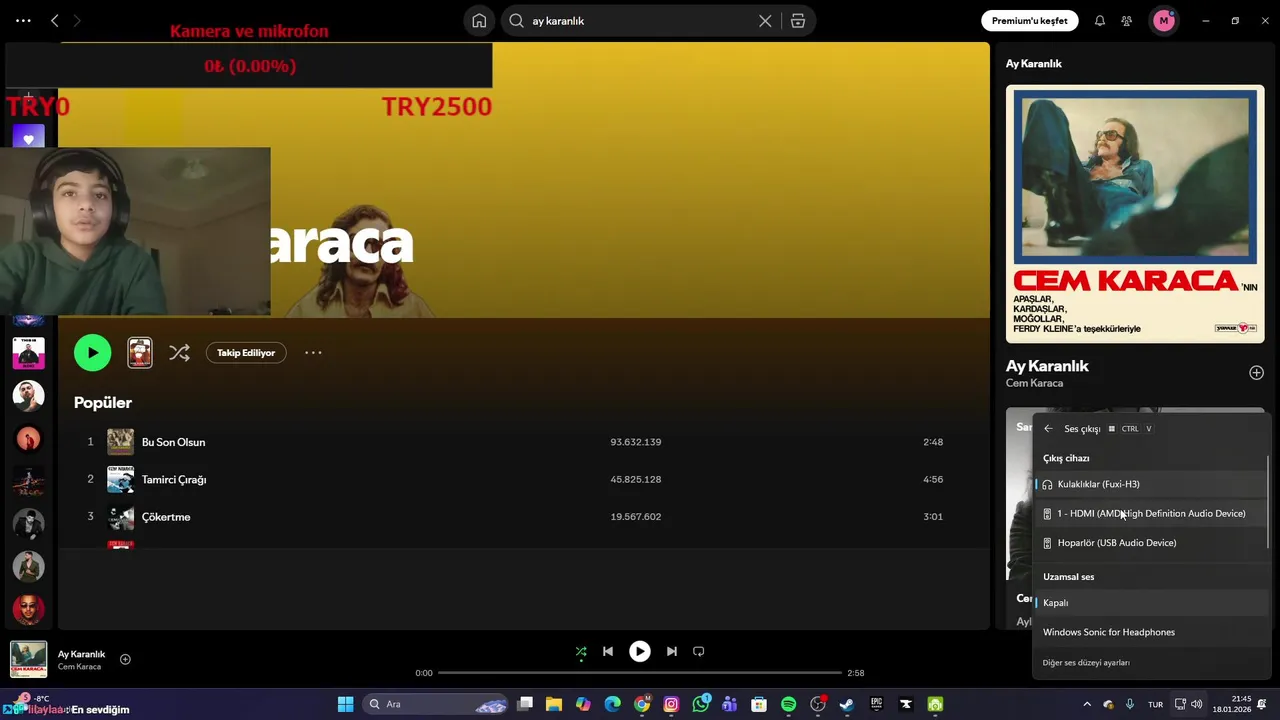Click the tray microphone icon
Screen dimensions: 1280x720
1130,704
